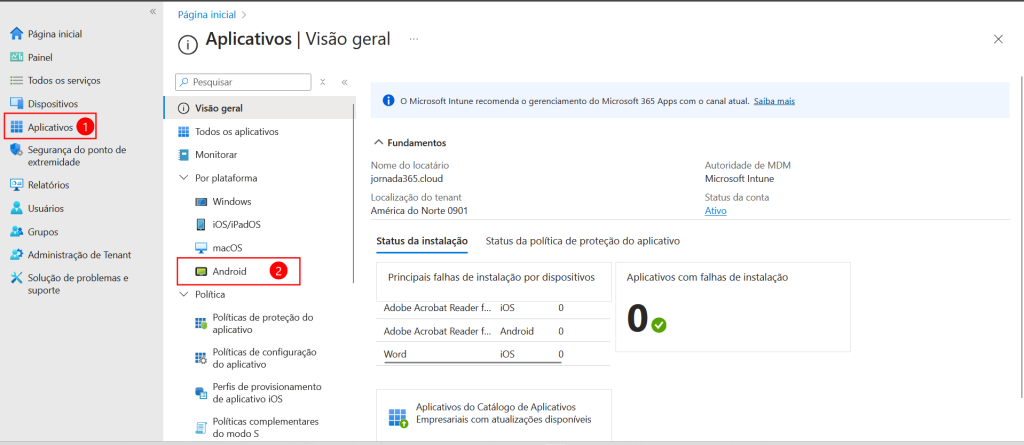1024x445 pixels.
Task: Click the Painel dashboard icon
Action: coord(17,58)
